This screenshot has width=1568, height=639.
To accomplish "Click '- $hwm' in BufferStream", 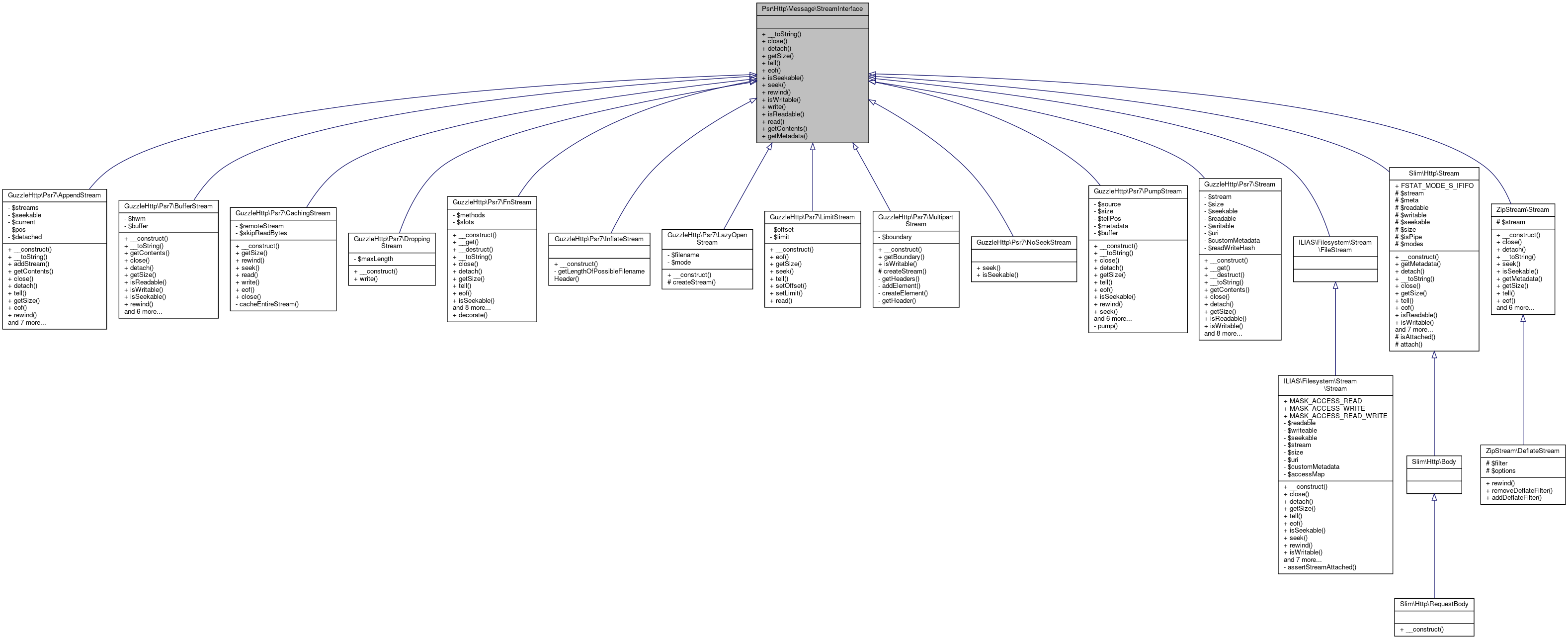I will 135,219.
